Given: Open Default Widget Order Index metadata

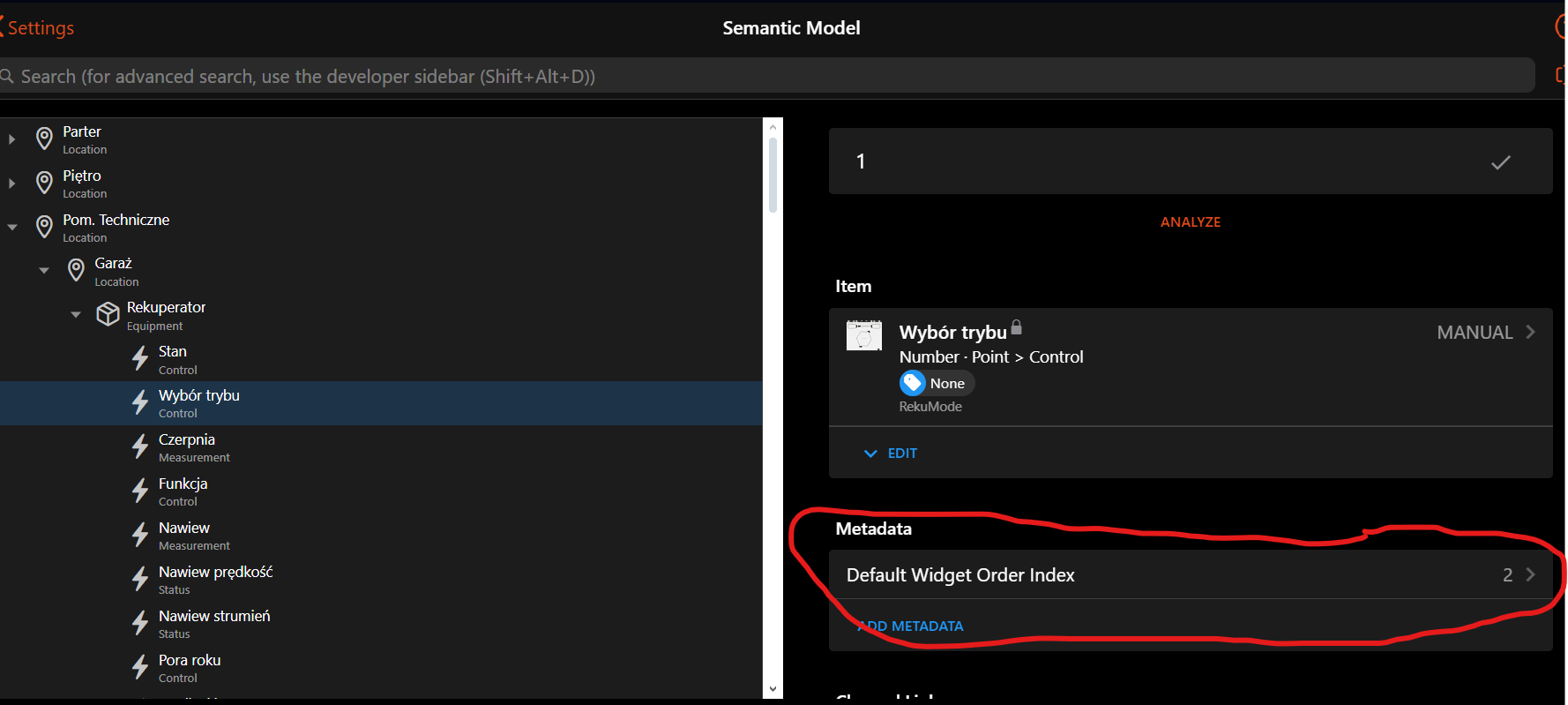Looking at the screenshot, I should 1190,575.
